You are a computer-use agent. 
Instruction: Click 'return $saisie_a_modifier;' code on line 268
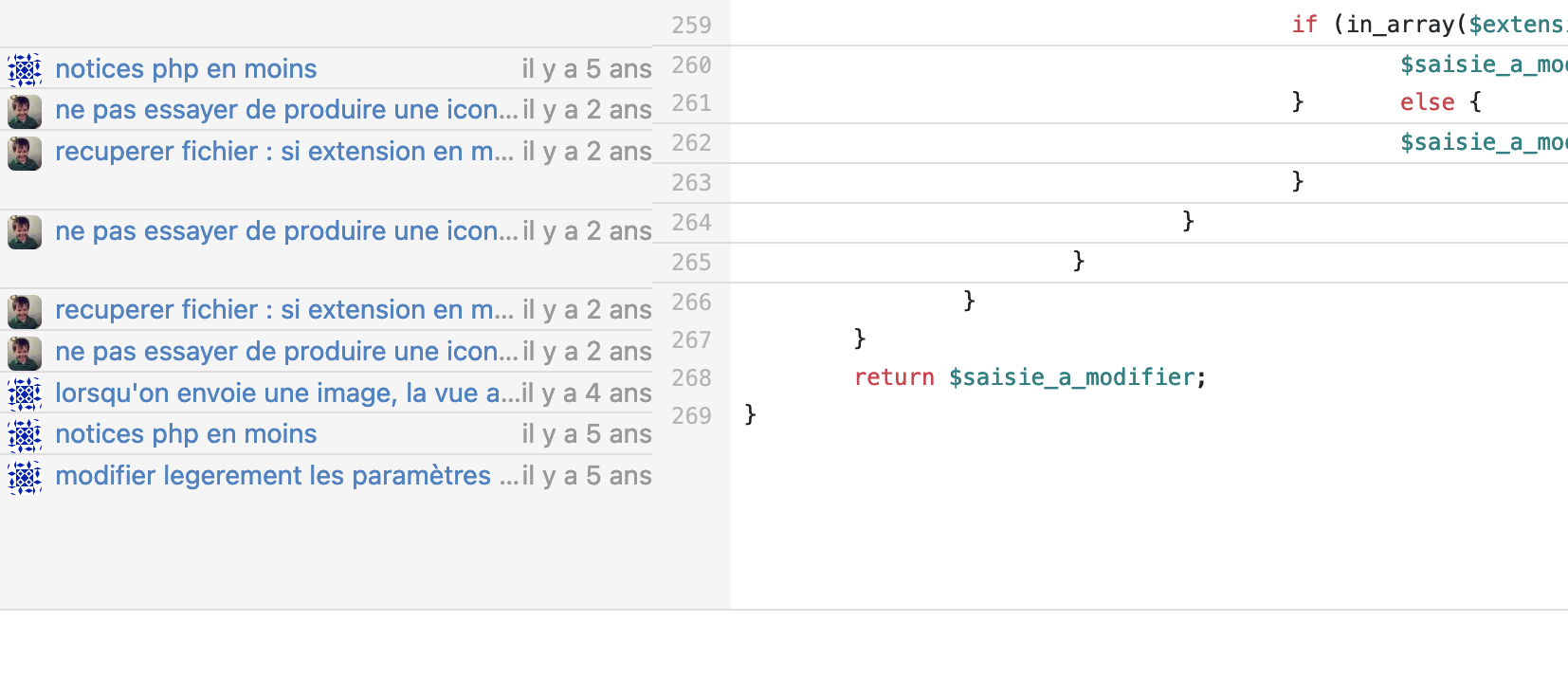coord(1030,377)
